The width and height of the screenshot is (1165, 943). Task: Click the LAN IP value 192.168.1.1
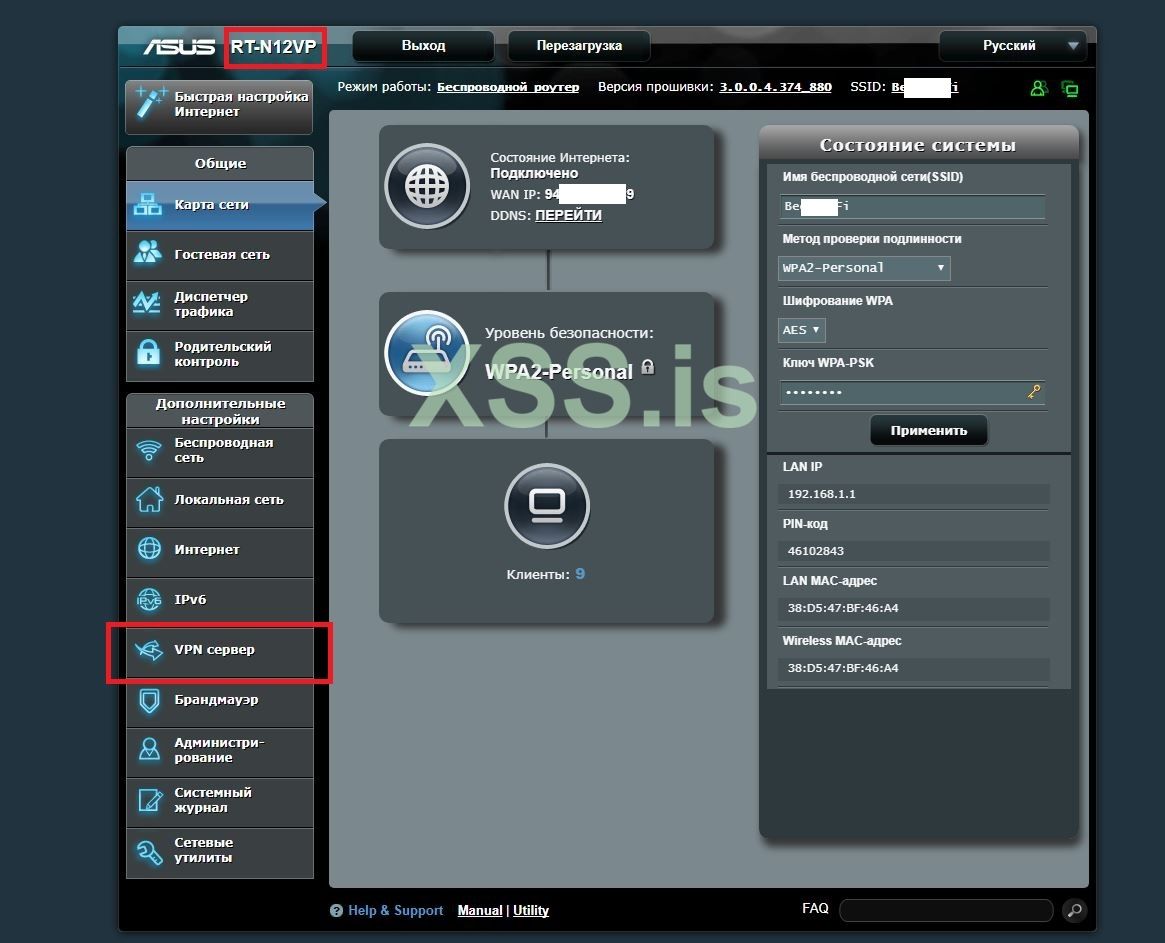click(x=822, y=494)
